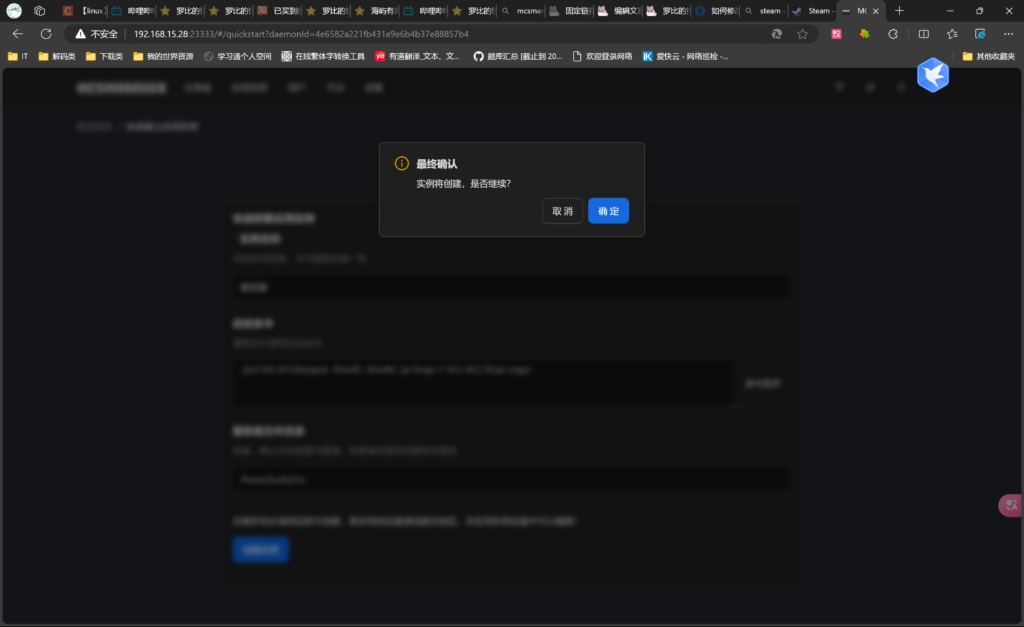
Task: Open browser settings and more menu
Action: (1008, 33)
